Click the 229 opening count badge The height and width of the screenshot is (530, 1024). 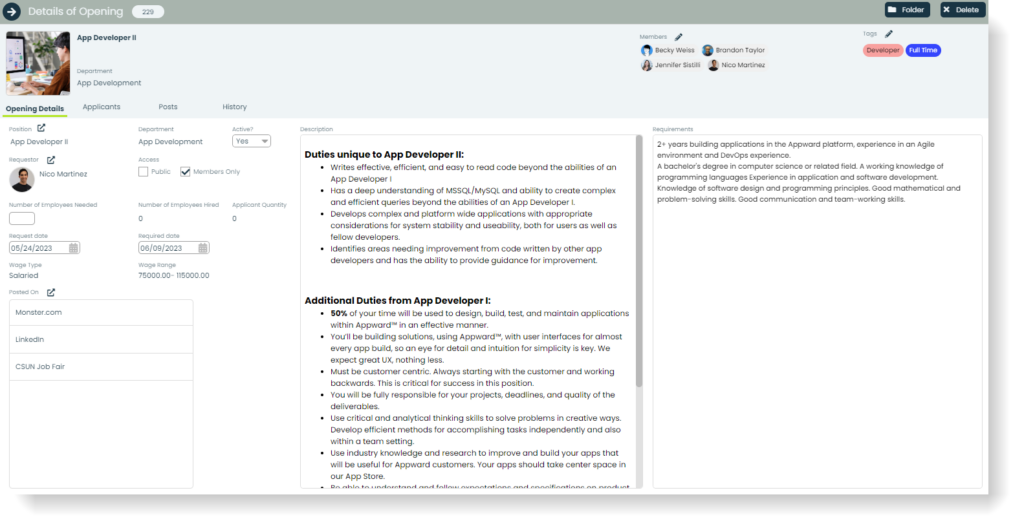(148, 12)
